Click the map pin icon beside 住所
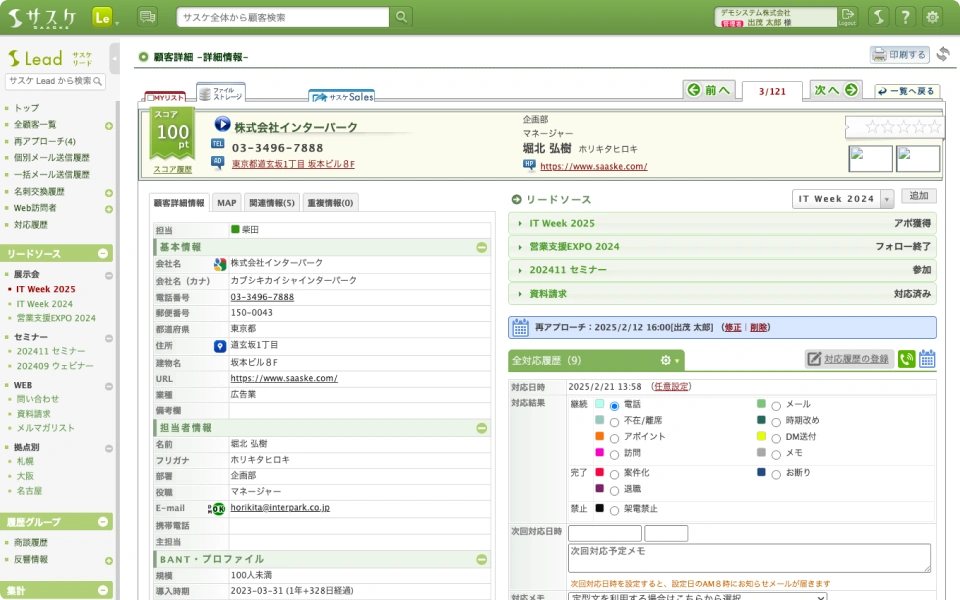 [220, 346]
